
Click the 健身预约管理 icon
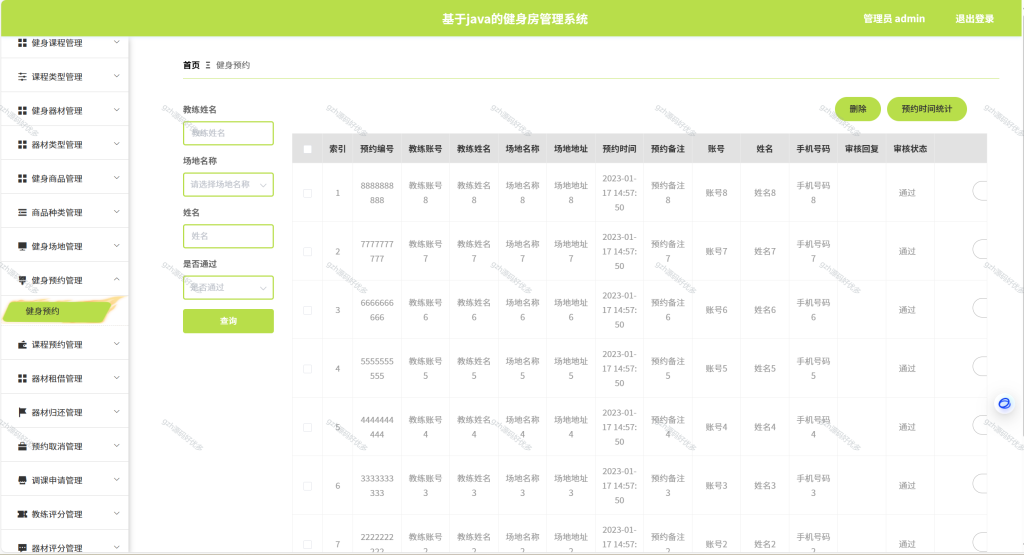(x=22, y=280)
